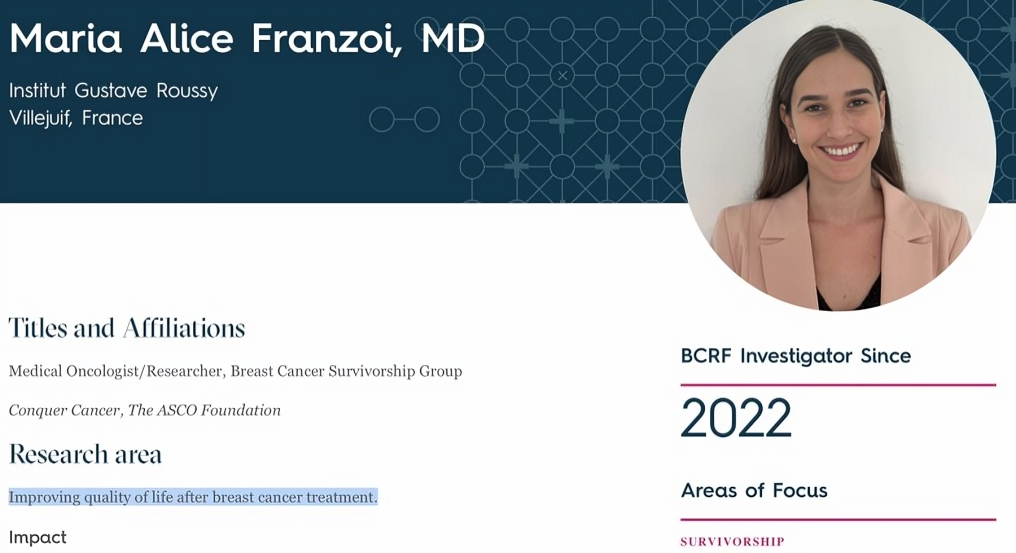Click the Areas of Focus heading

coord(754,490)
